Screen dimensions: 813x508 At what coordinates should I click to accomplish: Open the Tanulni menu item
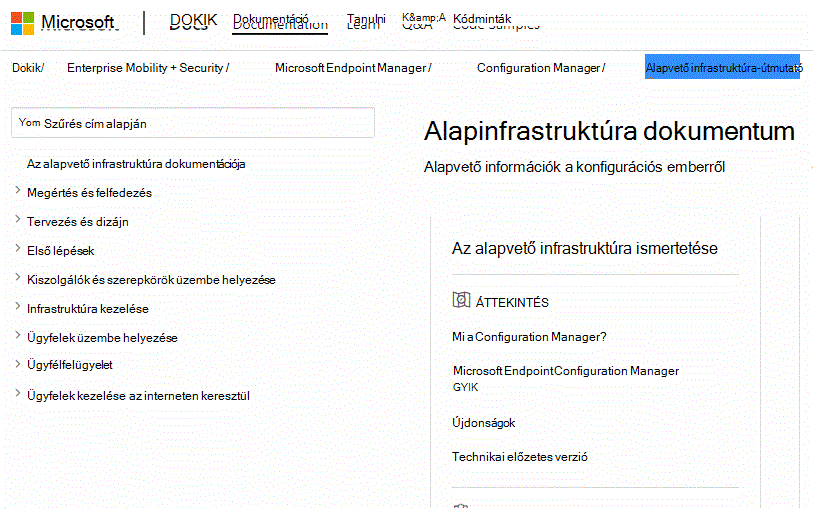[x=366, y=21]
